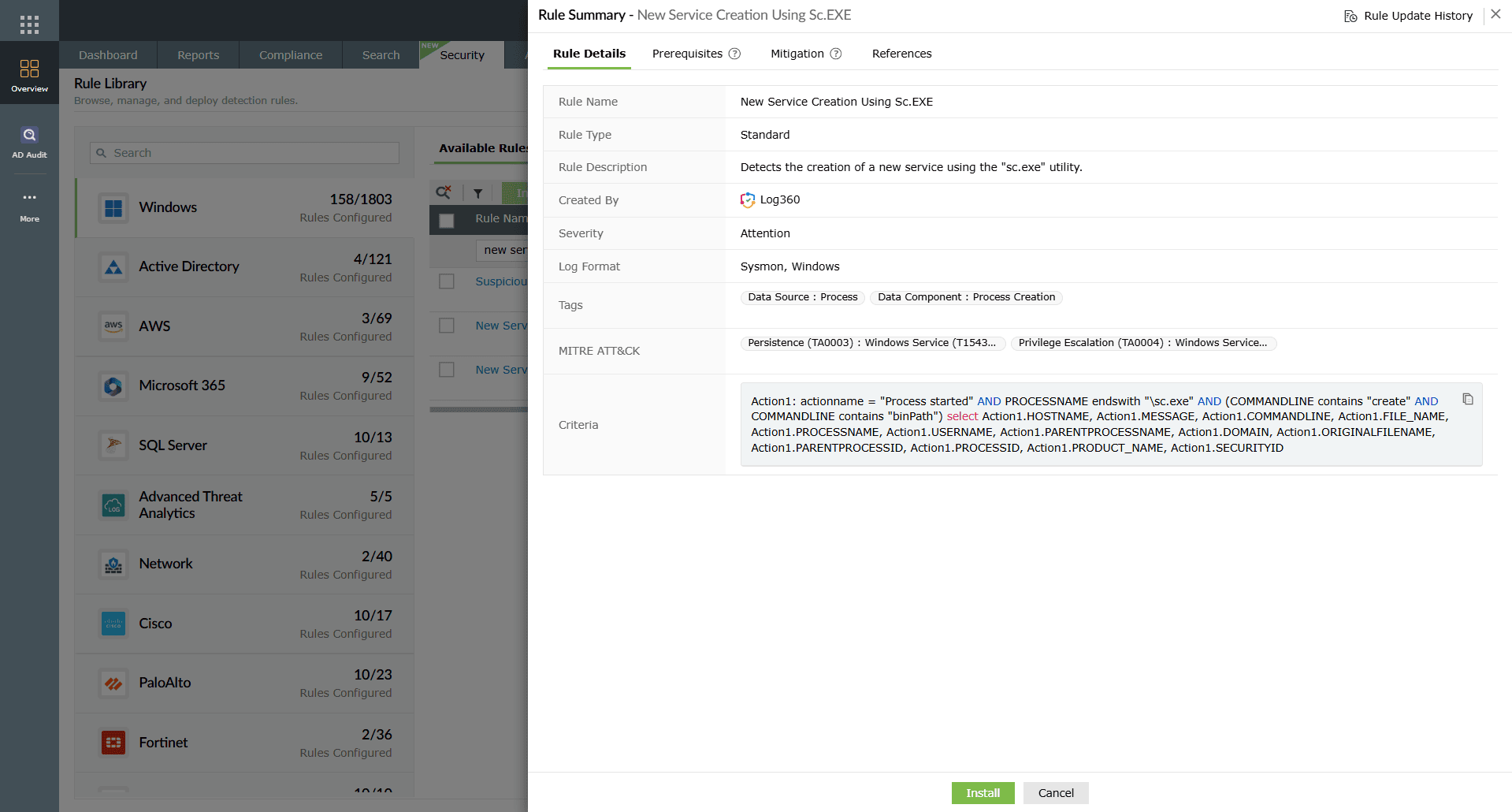The image size is (1512, 812).
Task: Switch to the References tab
Action: 901,54
